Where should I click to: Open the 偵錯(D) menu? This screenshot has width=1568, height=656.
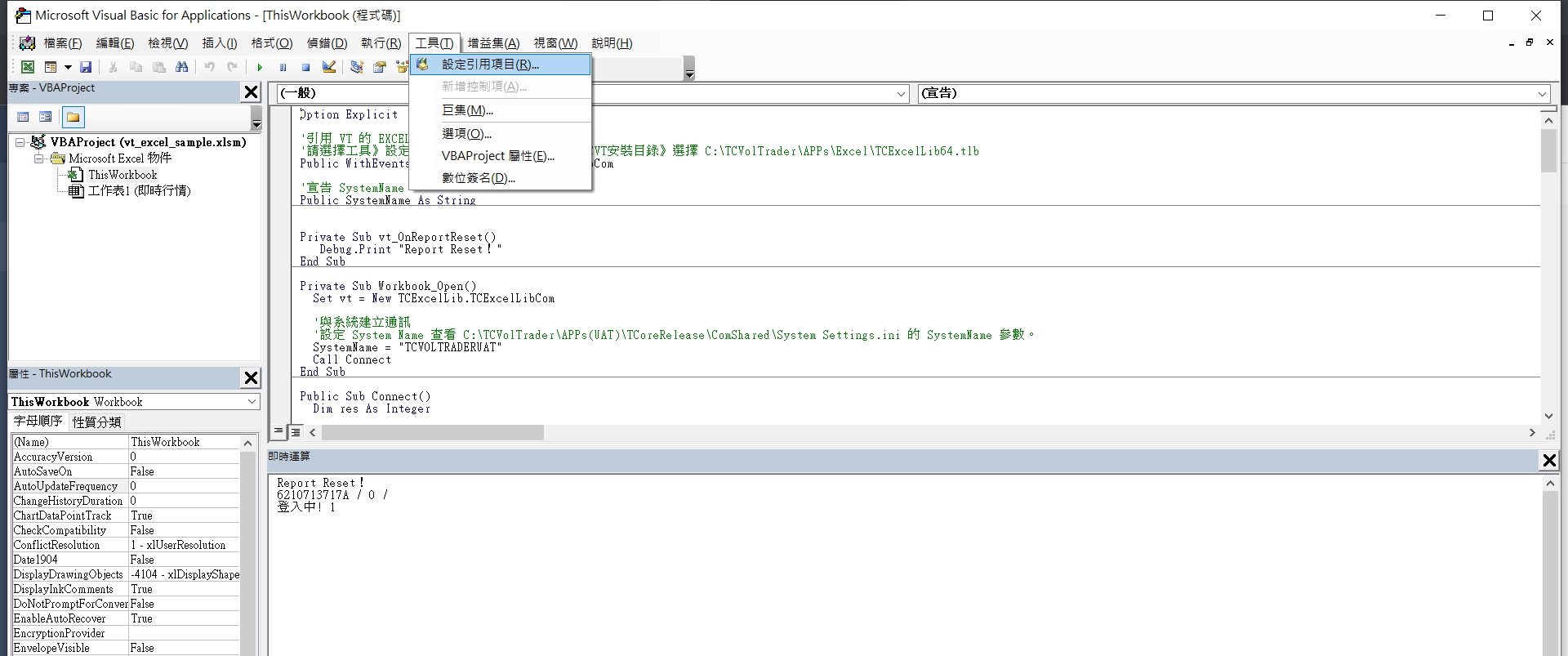[327, 43]
